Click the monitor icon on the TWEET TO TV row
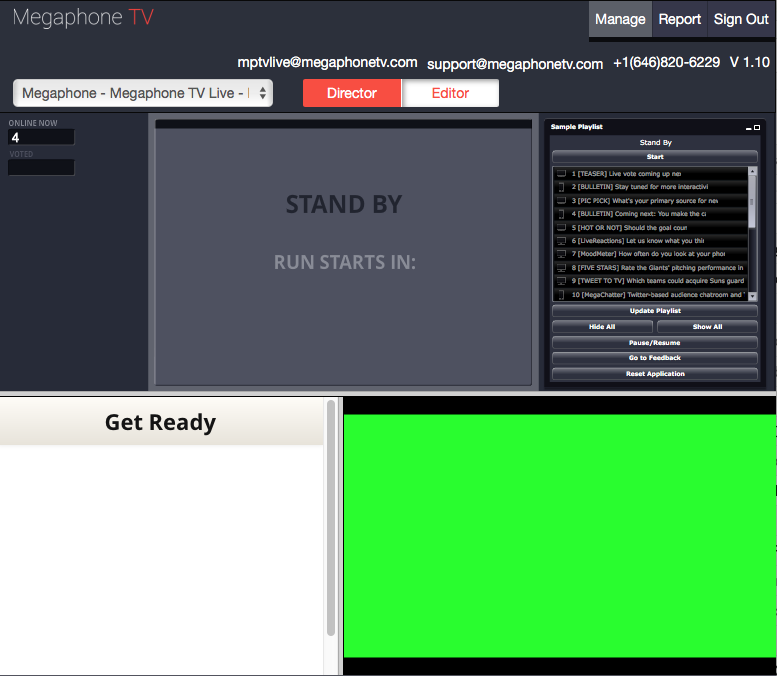Viewport: 777px width, 676px height. tap(561, 281)
